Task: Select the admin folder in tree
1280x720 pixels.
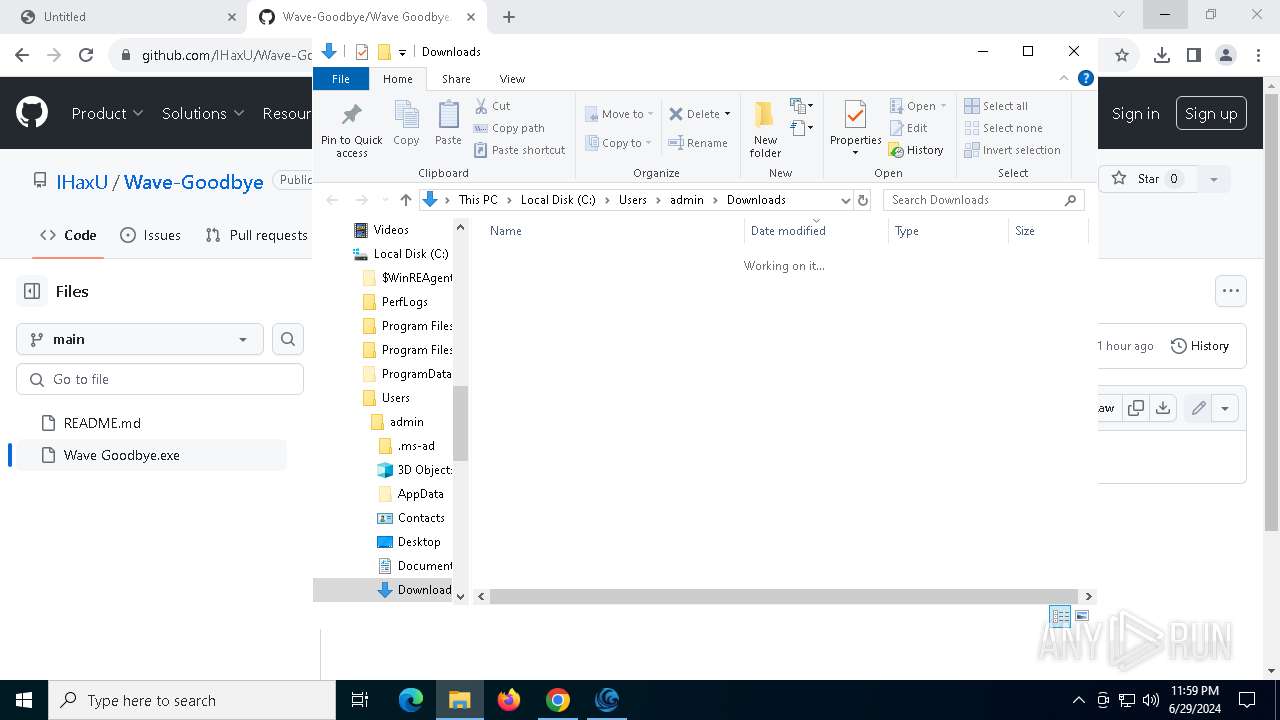Action: click(406, 422)
